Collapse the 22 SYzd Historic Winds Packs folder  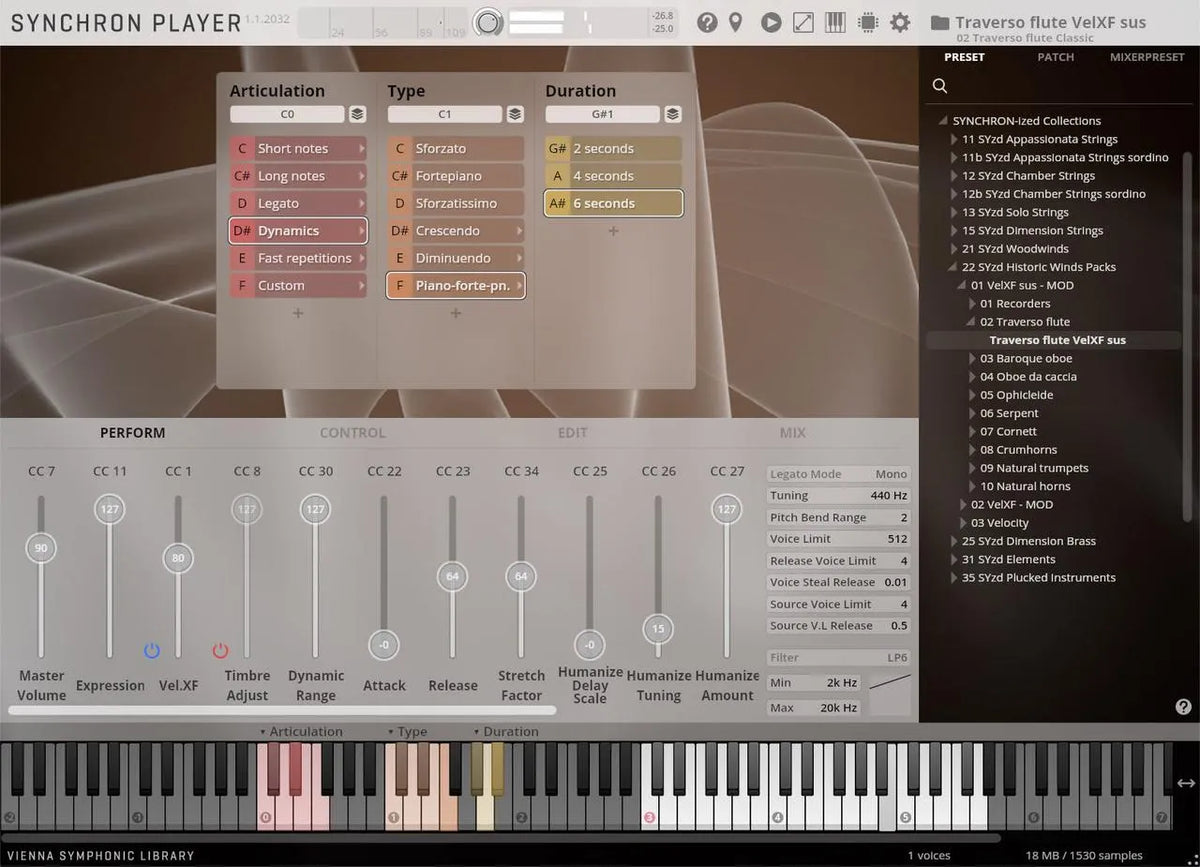pos(954,267)
